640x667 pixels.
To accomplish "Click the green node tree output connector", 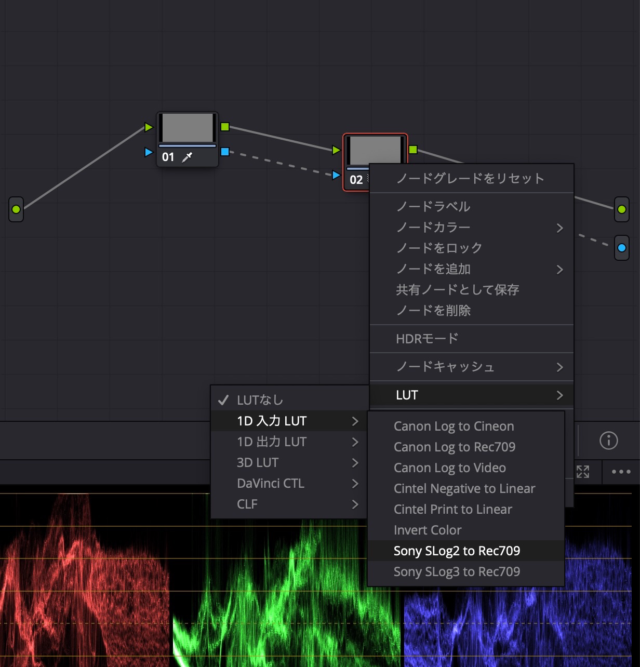I will tap(622, 209).
